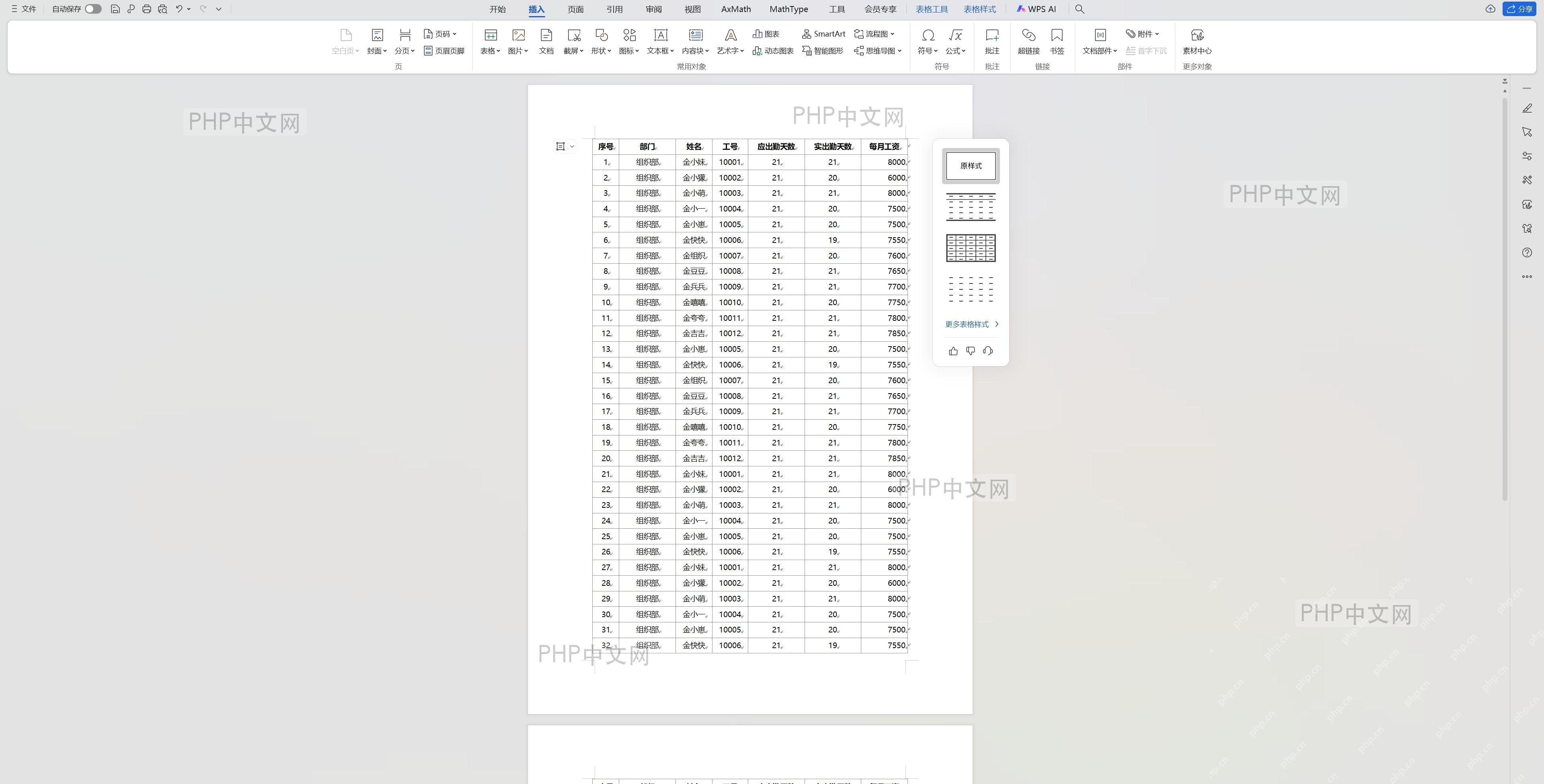Viewport: 1544px width, 784px height.
Task: Click the pen icon in right sidebar
Action: coord(1527,109)
